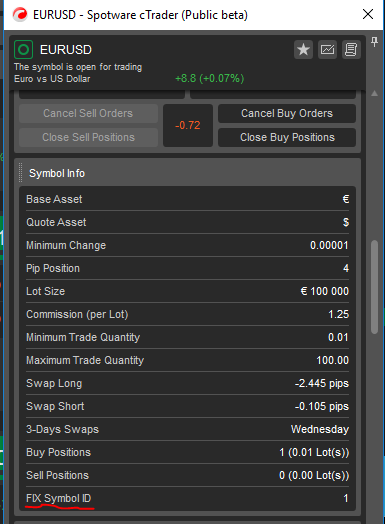Grab the Symbol Info drag handle
This screenshot has width=385, height=524.
pos(21,172)
